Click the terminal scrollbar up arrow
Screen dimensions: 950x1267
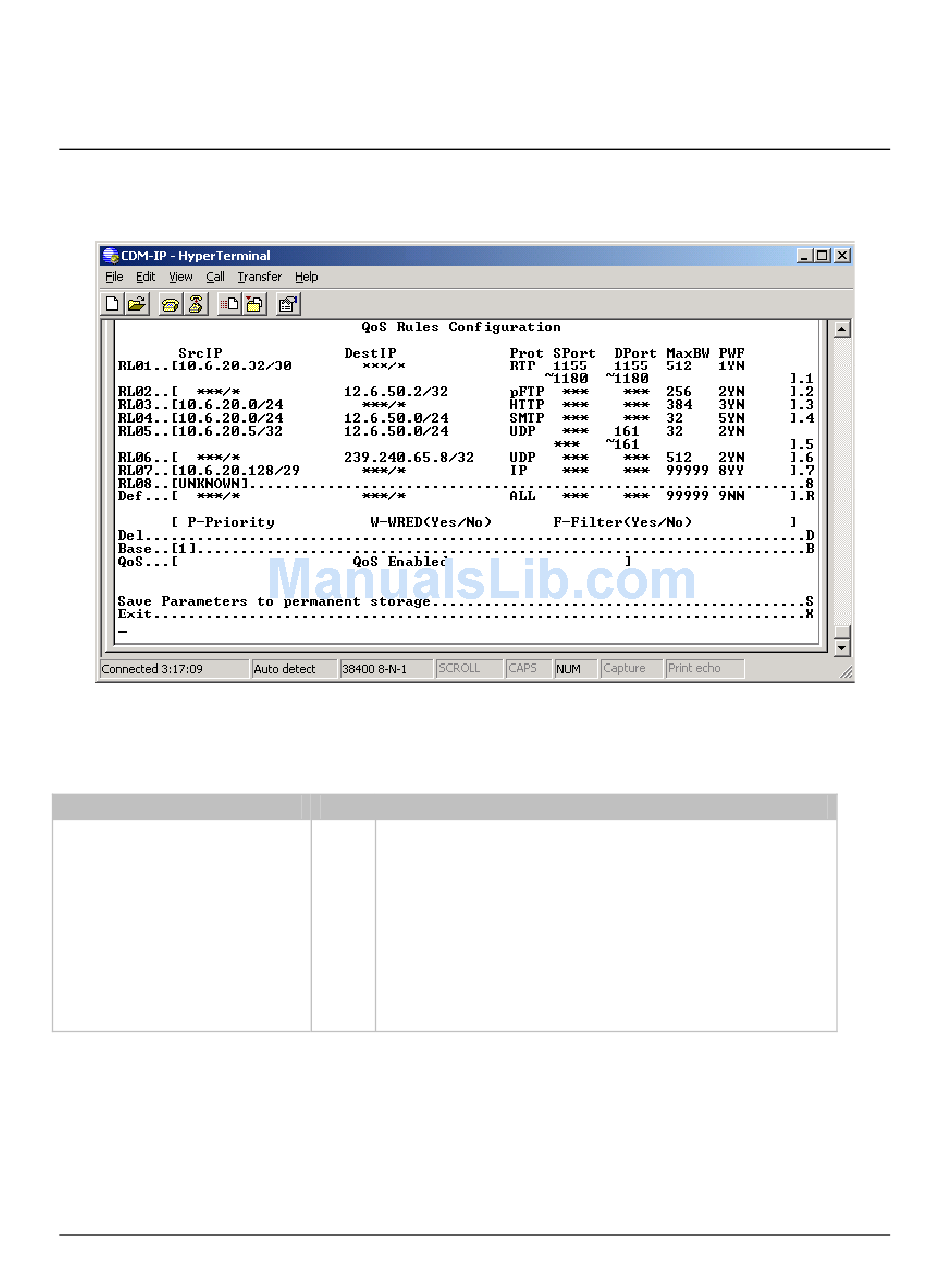[842, 329]
